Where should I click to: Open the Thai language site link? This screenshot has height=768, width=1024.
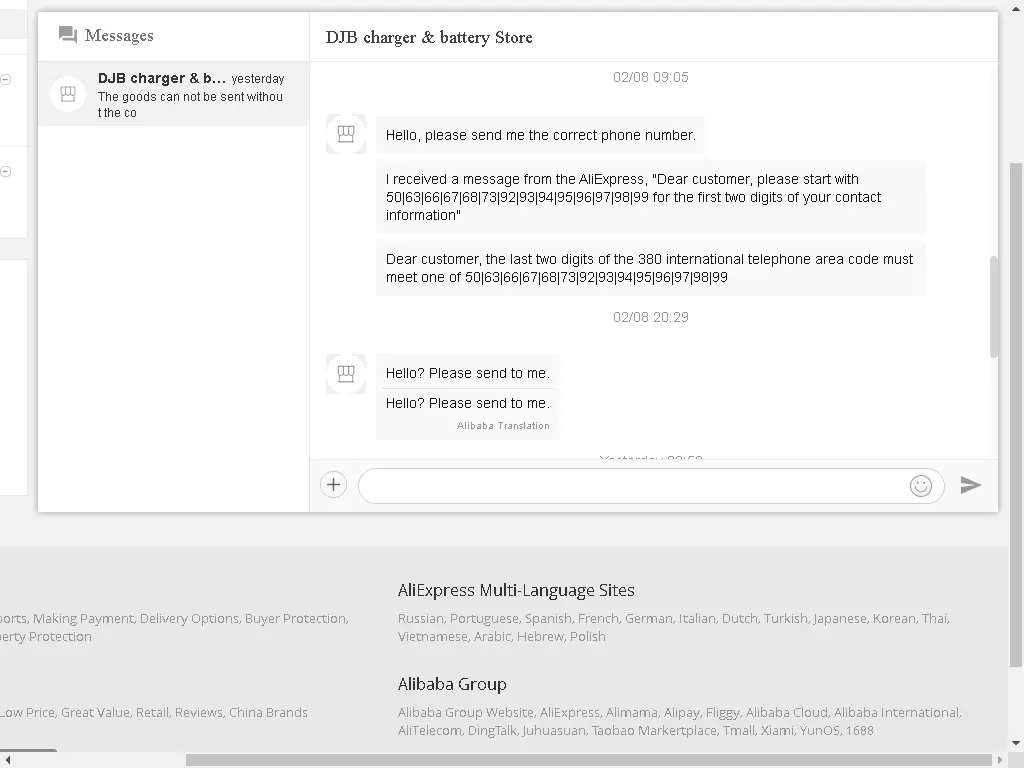coord(935,618)
